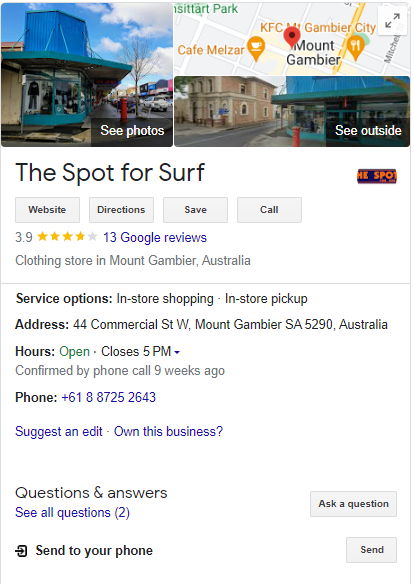Open the 13 Google reviews link
This screenshot has height=584, width=414.
tap(155, 237)
